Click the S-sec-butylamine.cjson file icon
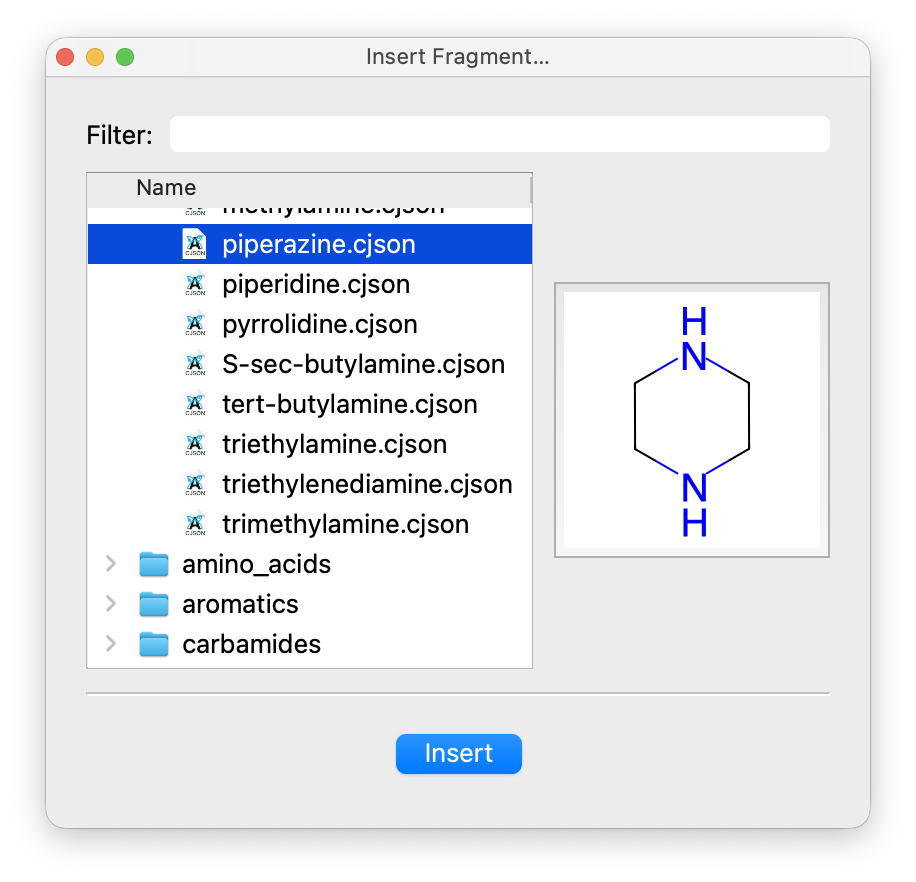 [195, 365]
